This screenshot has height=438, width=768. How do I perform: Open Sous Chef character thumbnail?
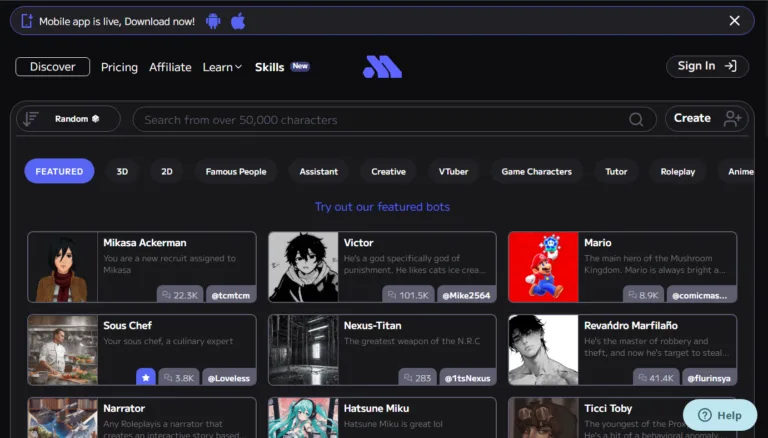tap(63, 350)
